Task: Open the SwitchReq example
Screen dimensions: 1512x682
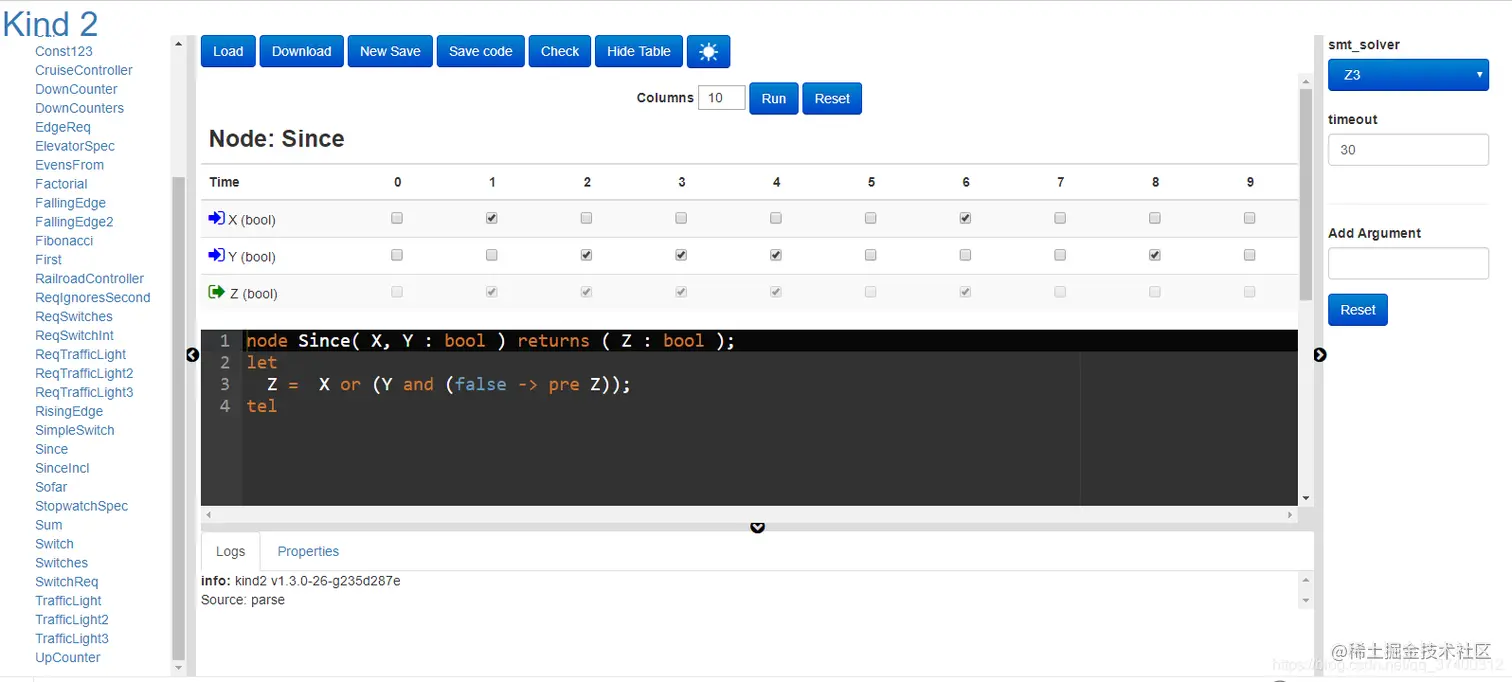Action: (x=67, y=582)
